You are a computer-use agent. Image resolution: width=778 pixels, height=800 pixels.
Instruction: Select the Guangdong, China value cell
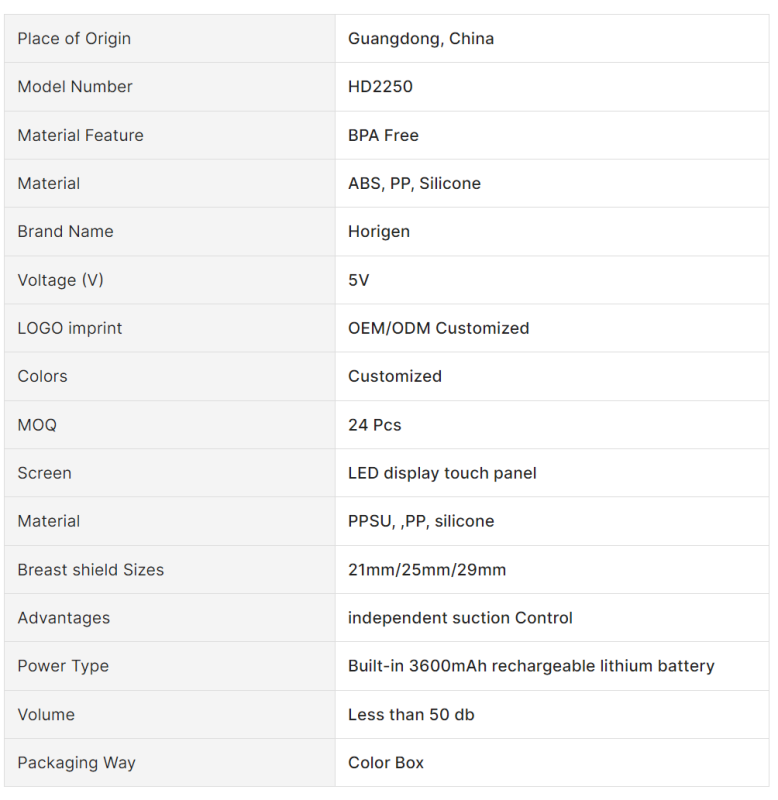click(x=421, y=39)
